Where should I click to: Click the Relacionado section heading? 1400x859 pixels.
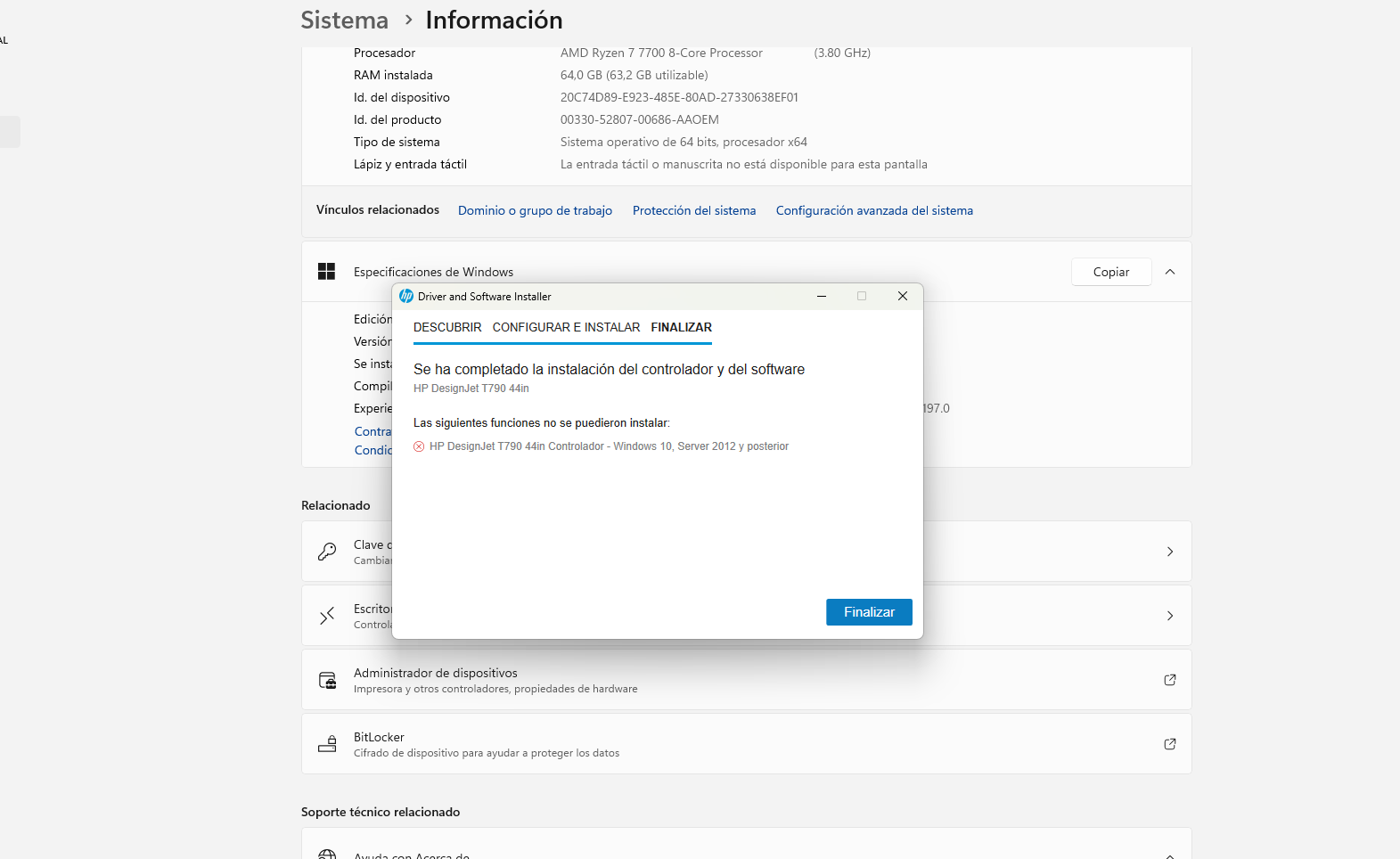pos(335,505)
